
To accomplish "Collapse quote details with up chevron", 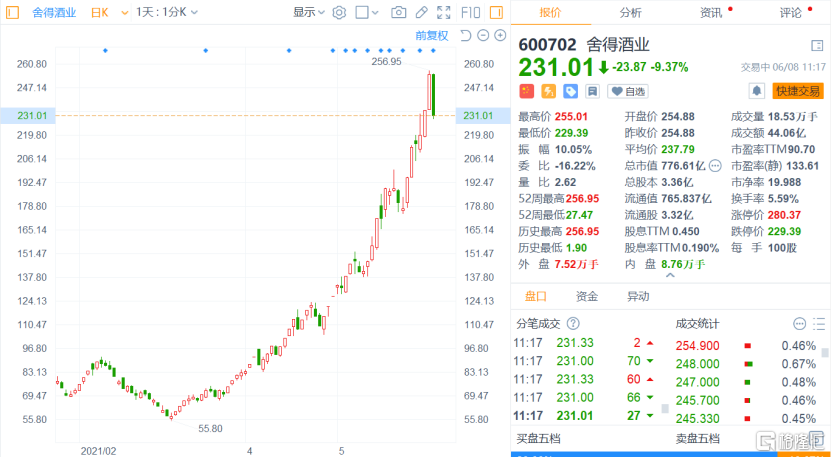I will (670, 276).
